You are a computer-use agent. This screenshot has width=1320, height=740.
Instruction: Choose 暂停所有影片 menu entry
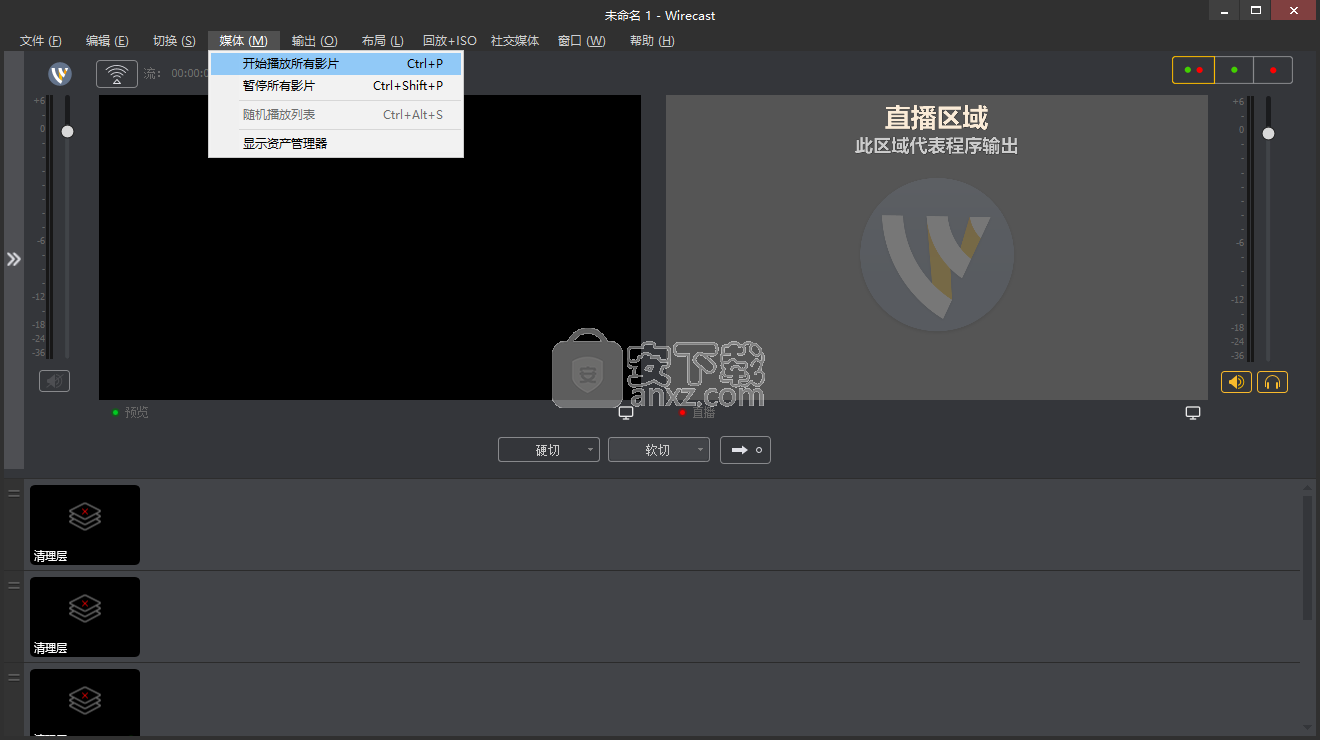pos(336,86)
